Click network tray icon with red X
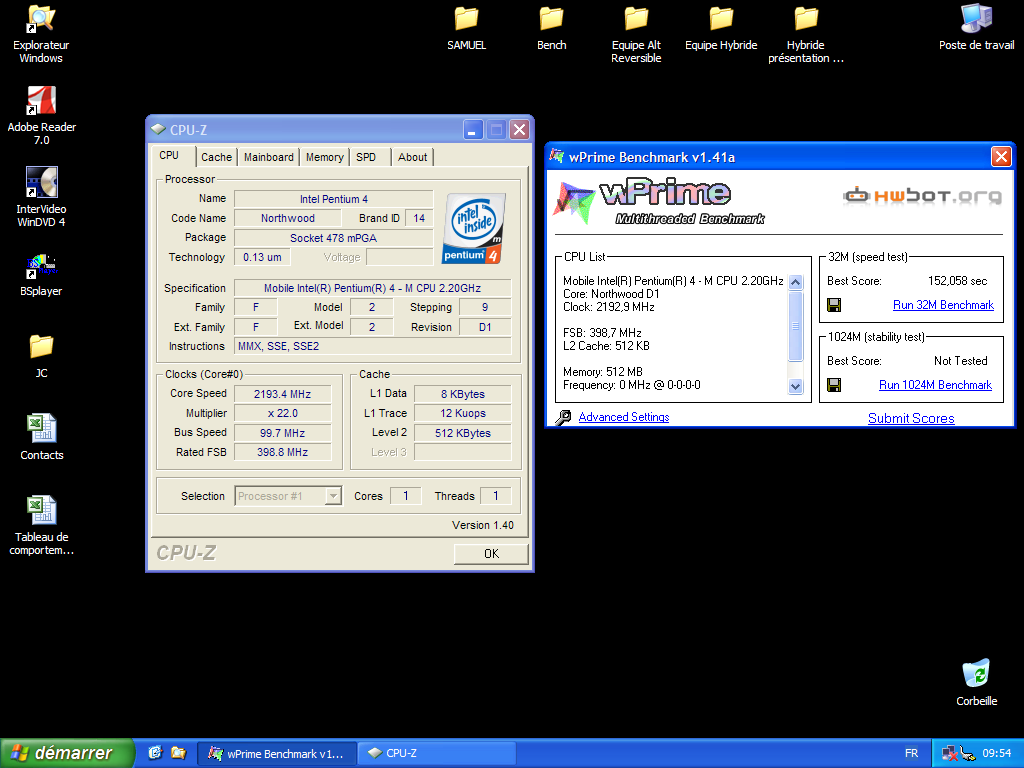Screen dimensions: 1024x768 click(950, 754)
